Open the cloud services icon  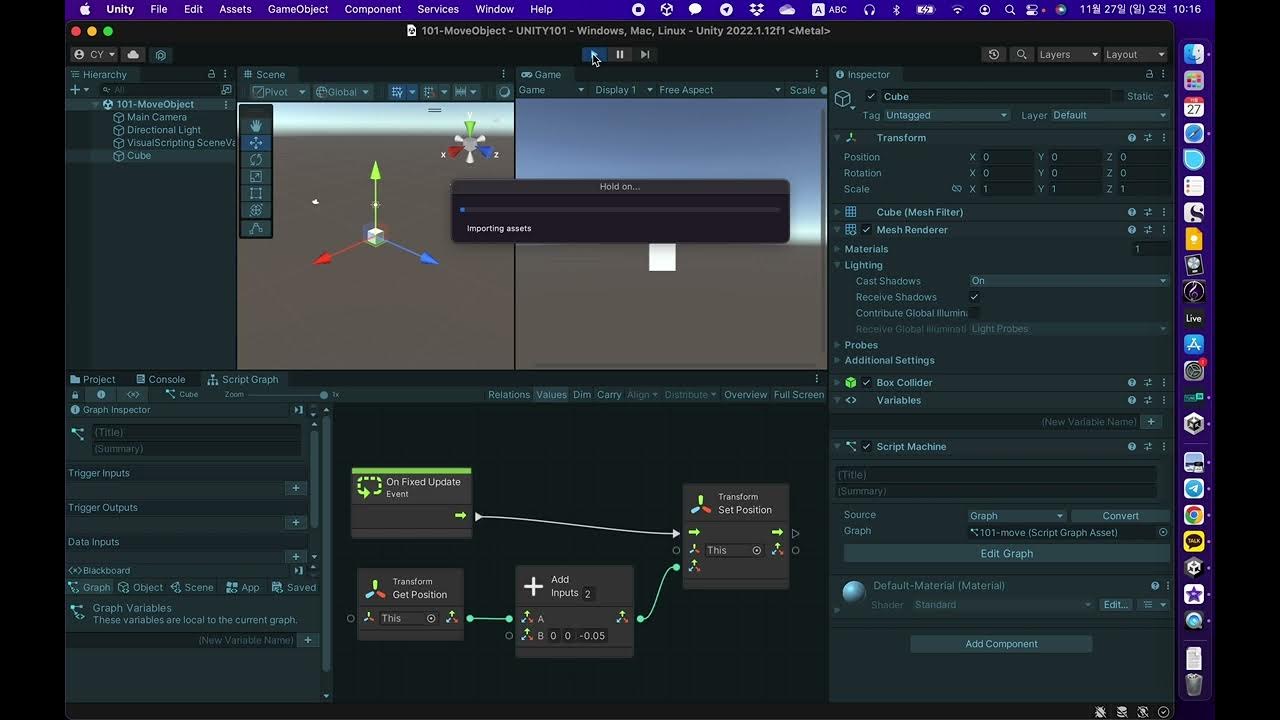[x=133, y=54]
